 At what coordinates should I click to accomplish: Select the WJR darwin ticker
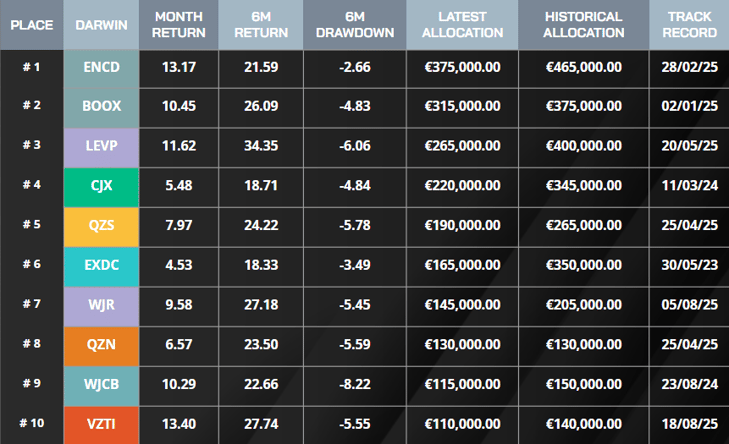pyautogui.click(x=101, y=304)
